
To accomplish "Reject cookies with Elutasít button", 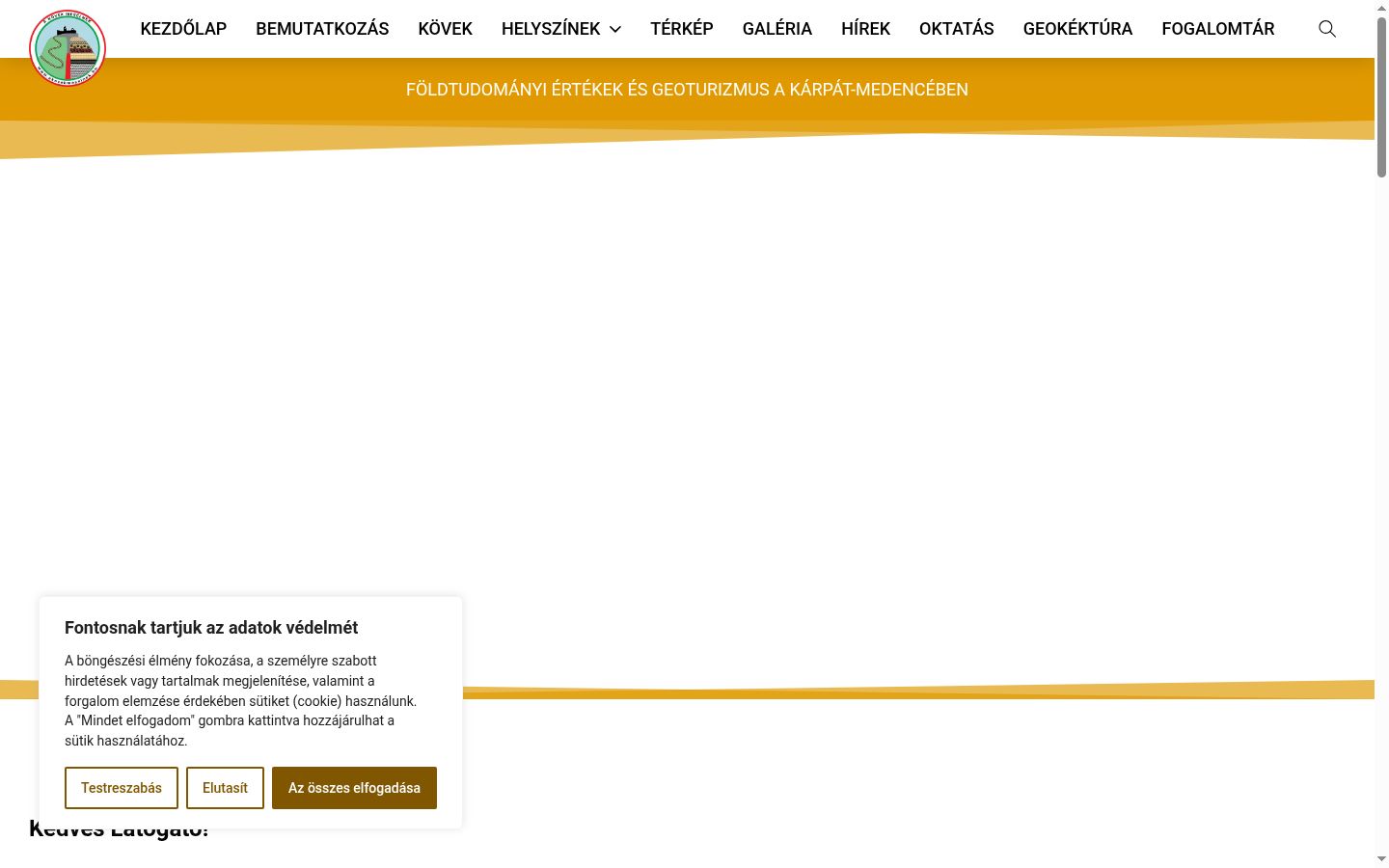I will (x=225, y=788).
